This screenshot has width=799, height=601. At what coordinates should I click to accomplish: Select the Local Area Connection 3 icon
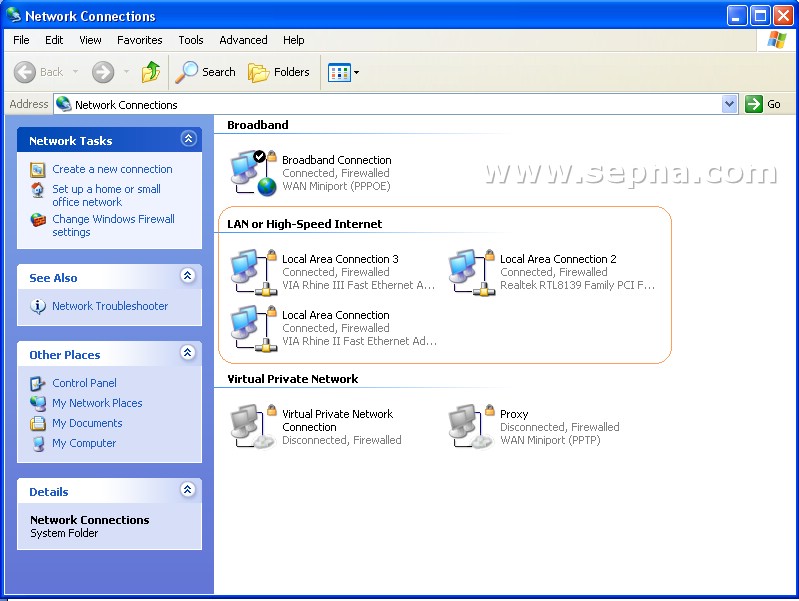pyautogui.click(x=253, y=272)
